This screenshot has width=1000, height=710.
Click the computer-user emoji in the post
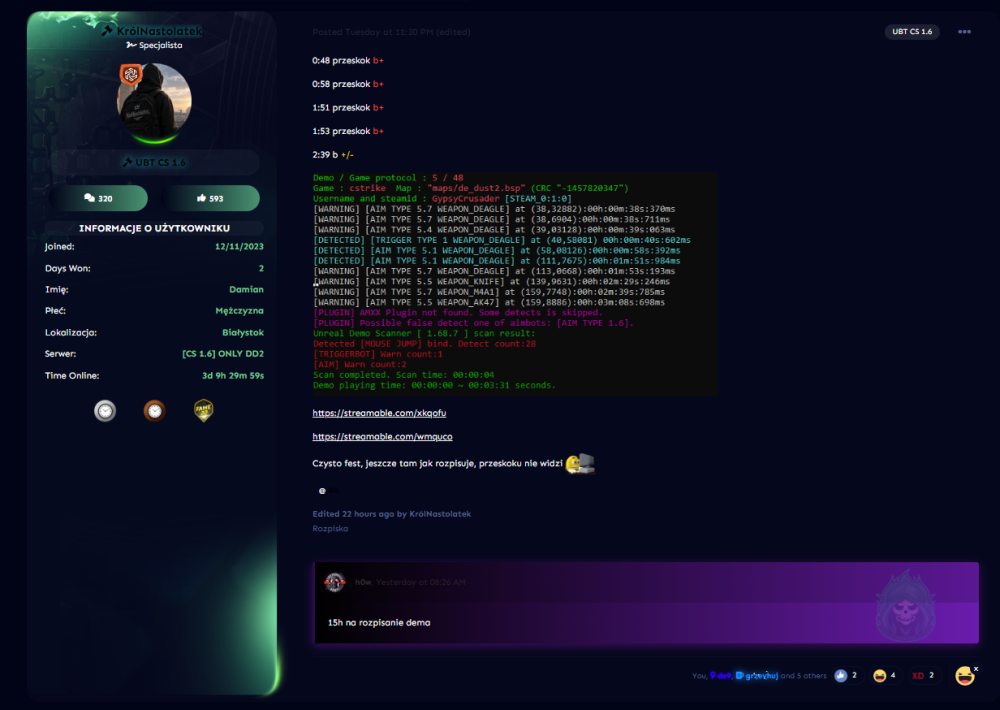[580, 464]
